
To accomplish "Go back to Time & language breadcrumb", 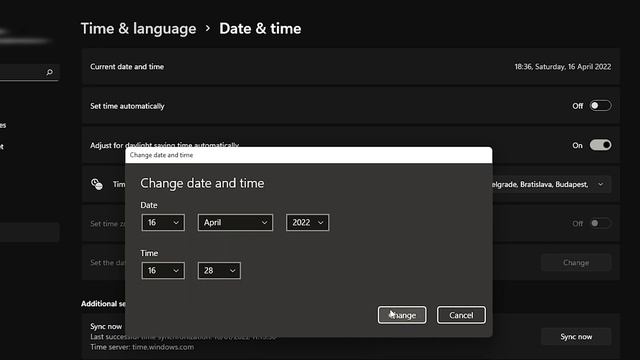I will point(138,29).
